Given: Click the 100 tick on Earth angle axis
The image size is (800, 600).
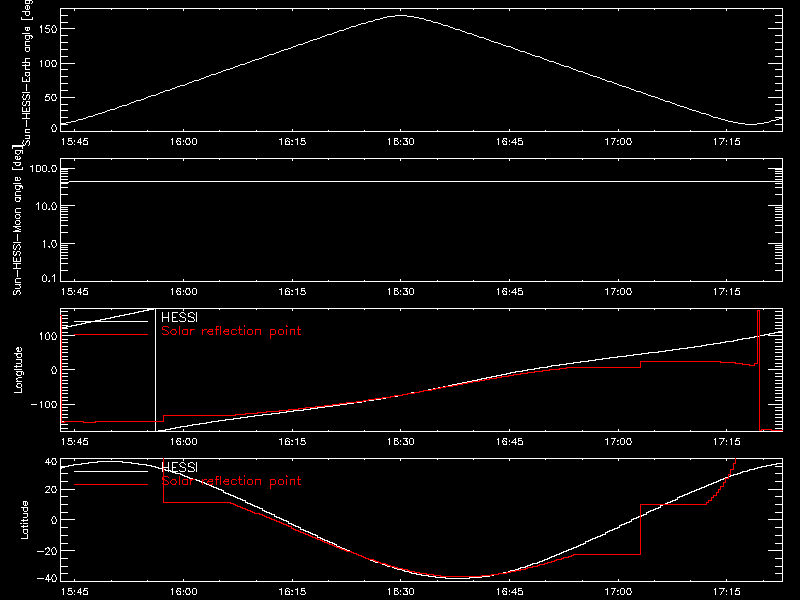Looking at the screenshot, I should (x=47, y=64).
